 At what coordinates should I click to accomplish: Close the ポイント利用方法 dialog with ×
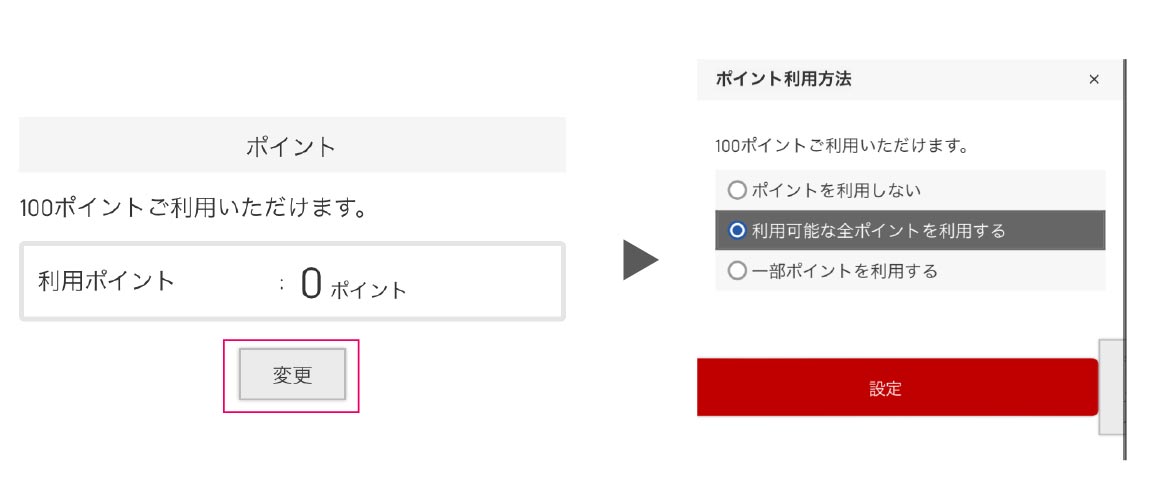(1094, 80)
